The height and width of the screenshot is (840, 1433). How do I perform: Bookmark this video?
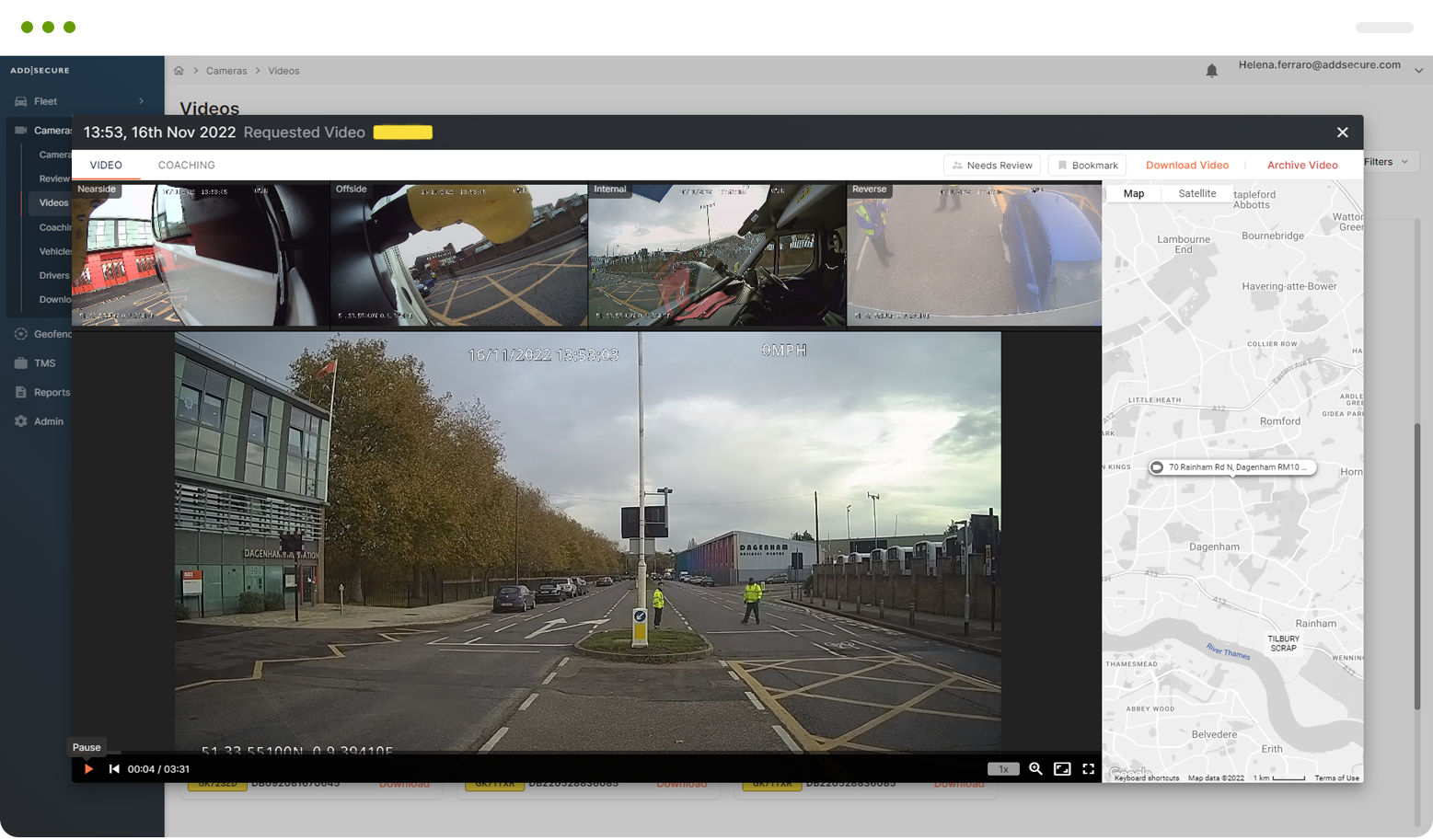(1088, 166)
